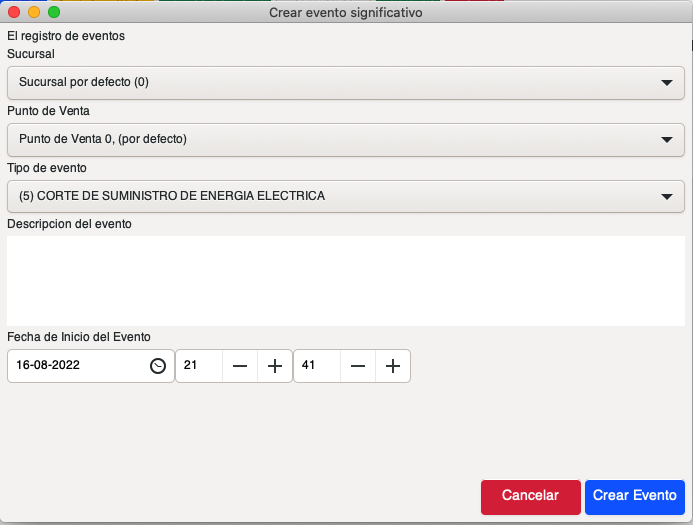This screenshot has width=693, height=525.
Task: Click the Crear Evento button
Action: coord(634,497)
